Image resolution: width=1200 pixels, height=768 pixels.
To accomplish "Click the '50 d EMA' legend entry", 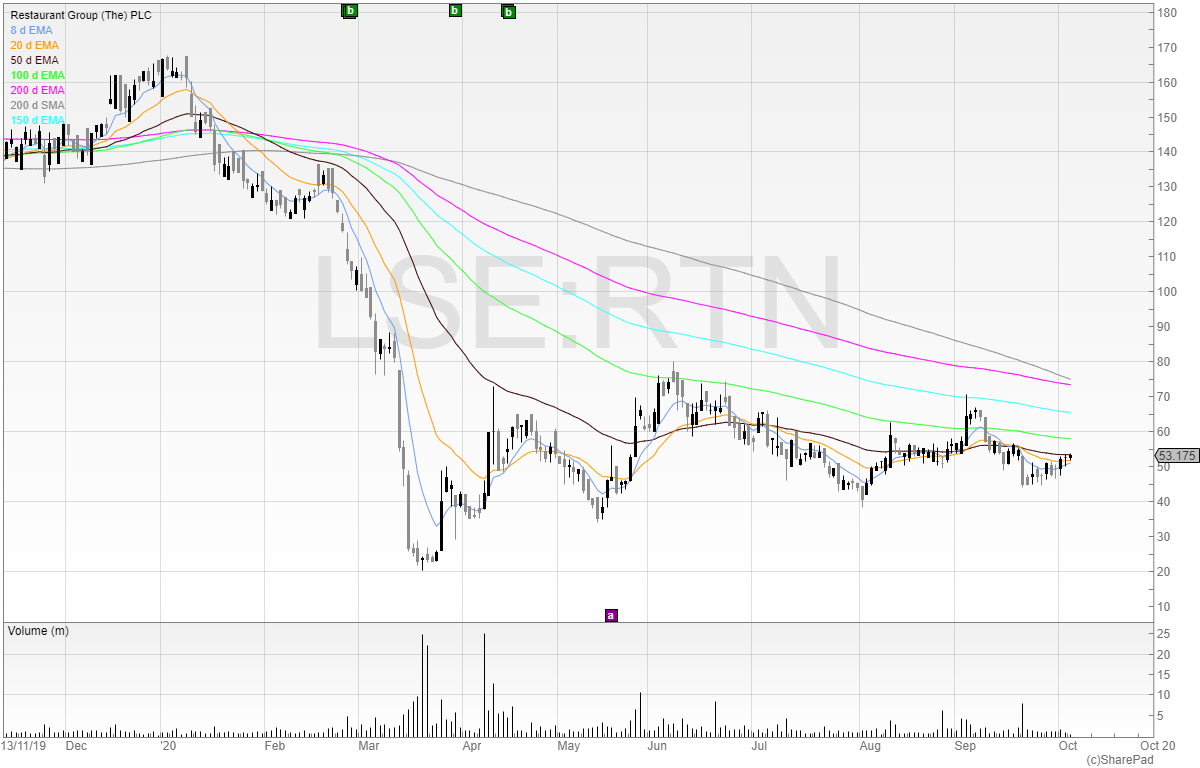I will click(x=34, y=60).
